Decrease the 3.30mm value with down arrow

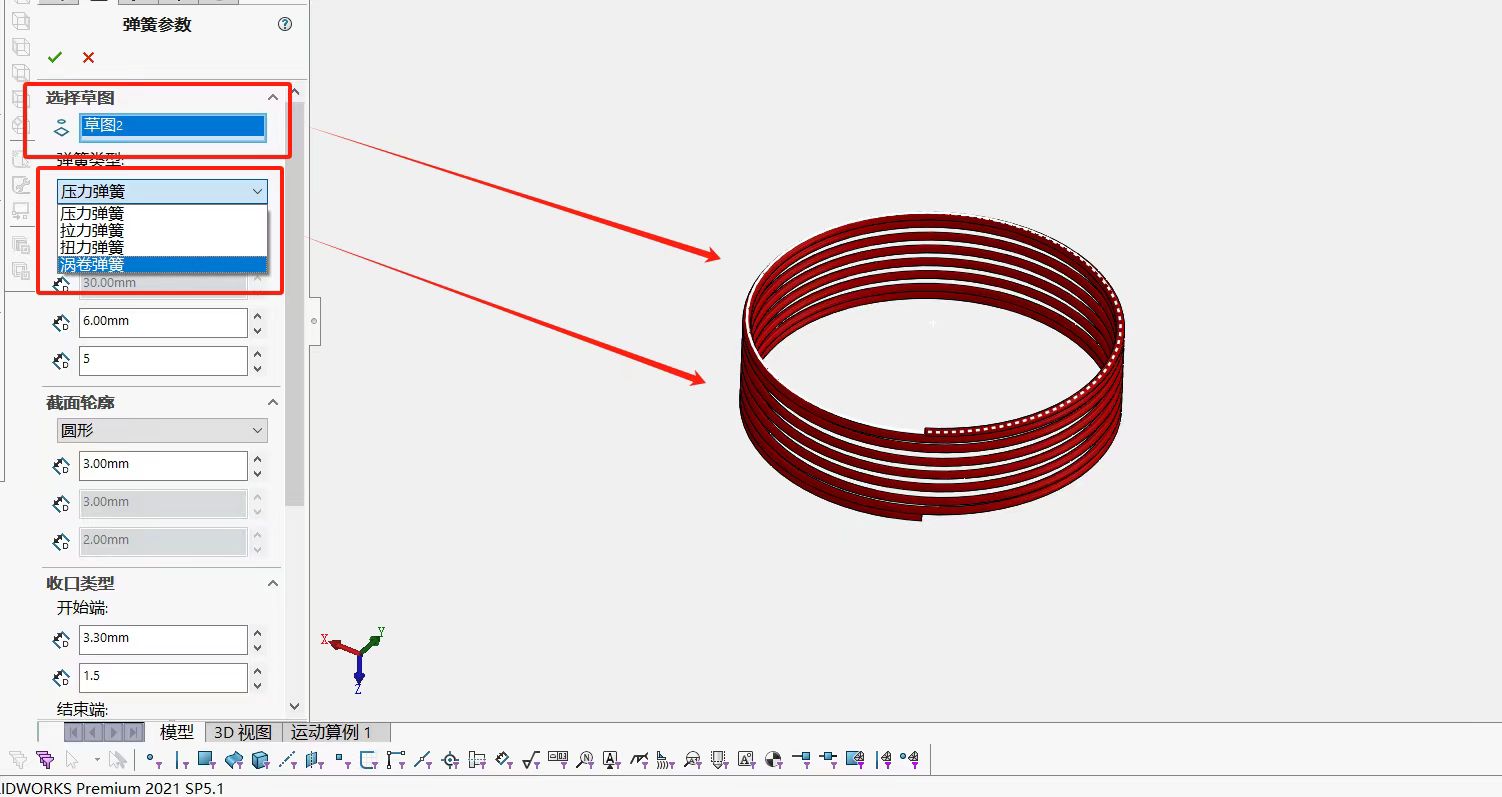pos(258,648)
